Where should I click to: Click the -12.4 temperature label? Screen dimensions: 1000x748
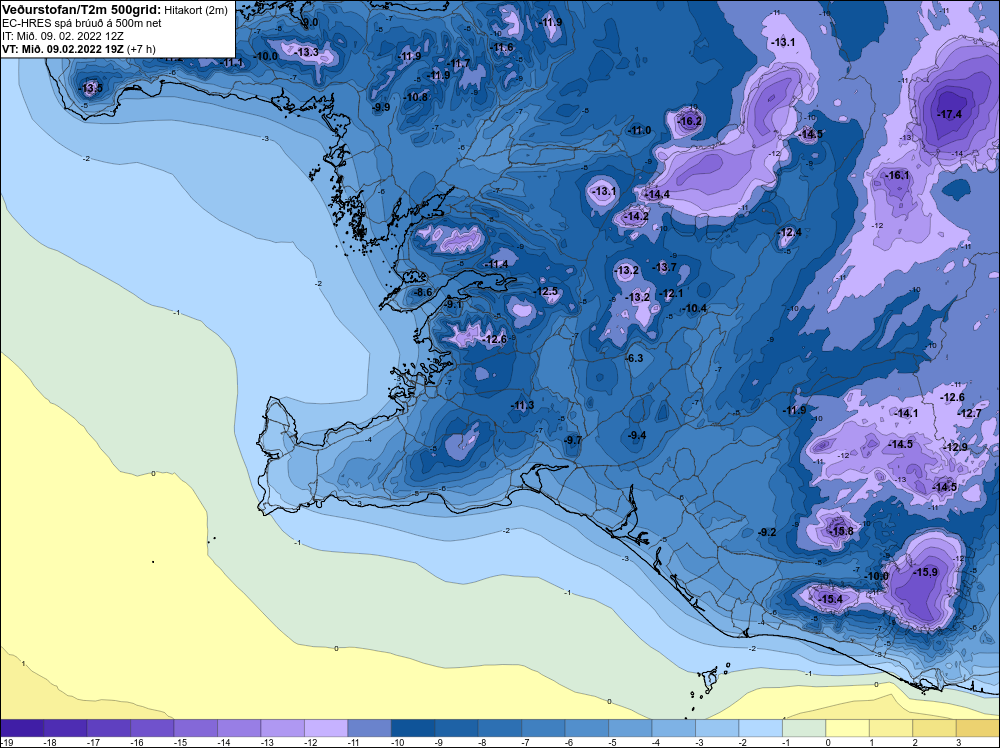(790, 232)
